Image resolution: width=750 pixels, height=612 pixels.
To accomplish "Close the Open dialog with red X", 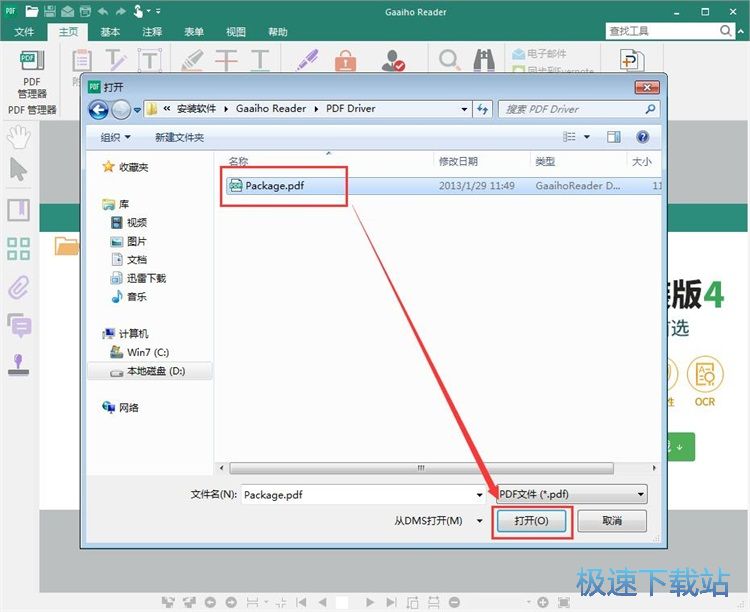I will 647,87.
